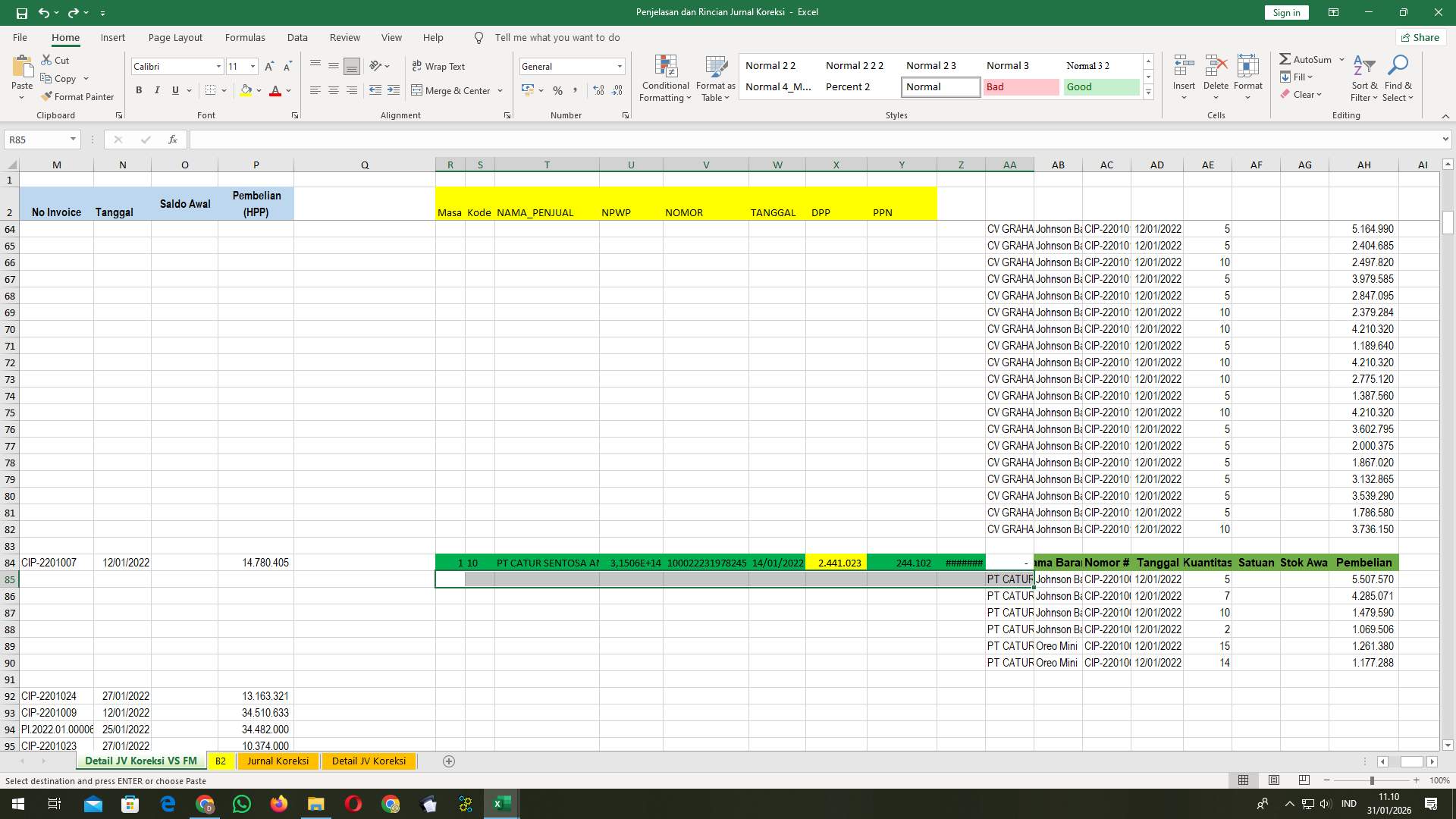Image resolution: width=1456 pixels, height=819 pixels.
Task: Apply the Bad cell style swatch
Action: [1021, 86]
